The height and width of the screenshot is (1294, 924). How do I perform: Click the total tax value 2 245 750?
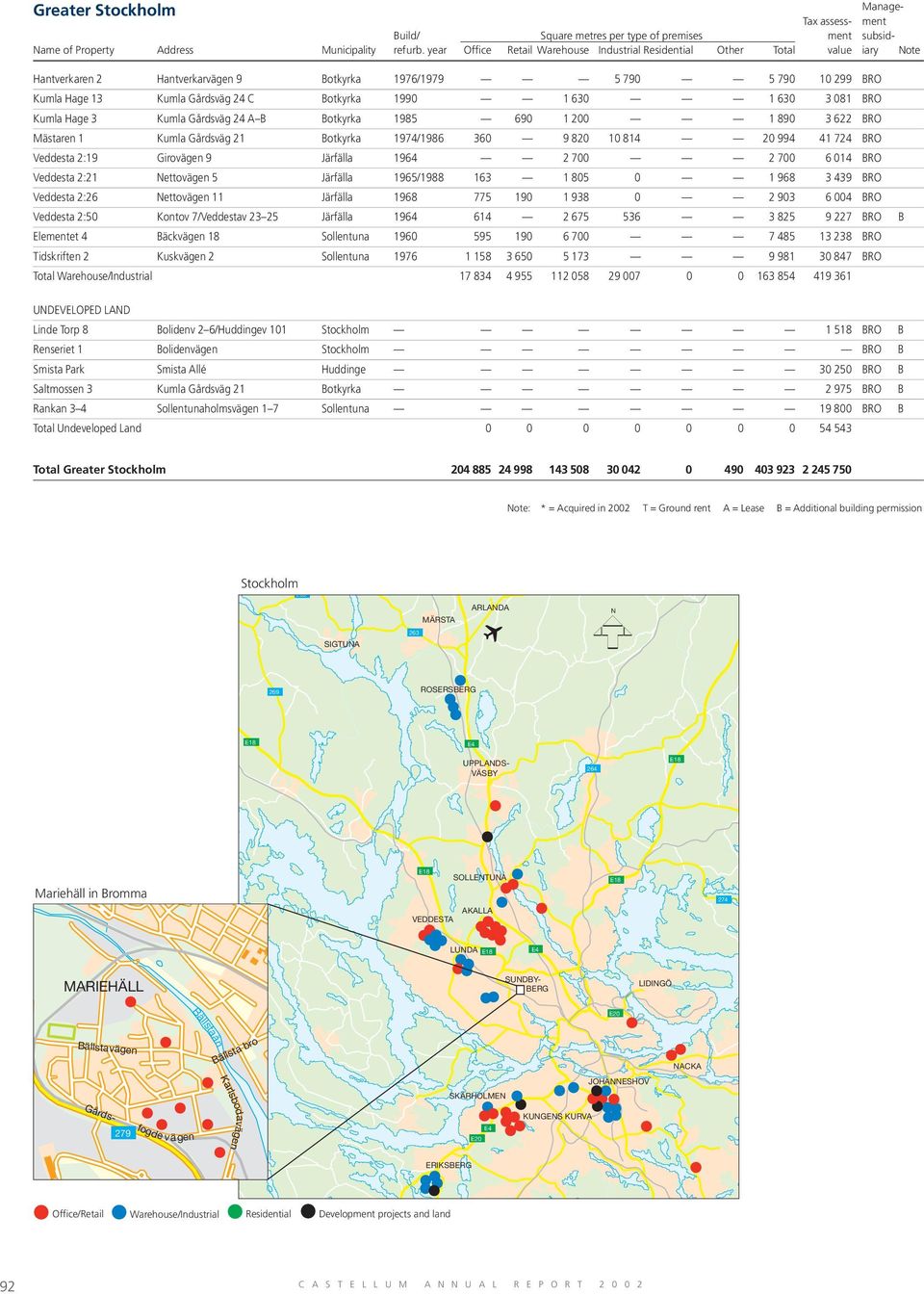[827, 470]
